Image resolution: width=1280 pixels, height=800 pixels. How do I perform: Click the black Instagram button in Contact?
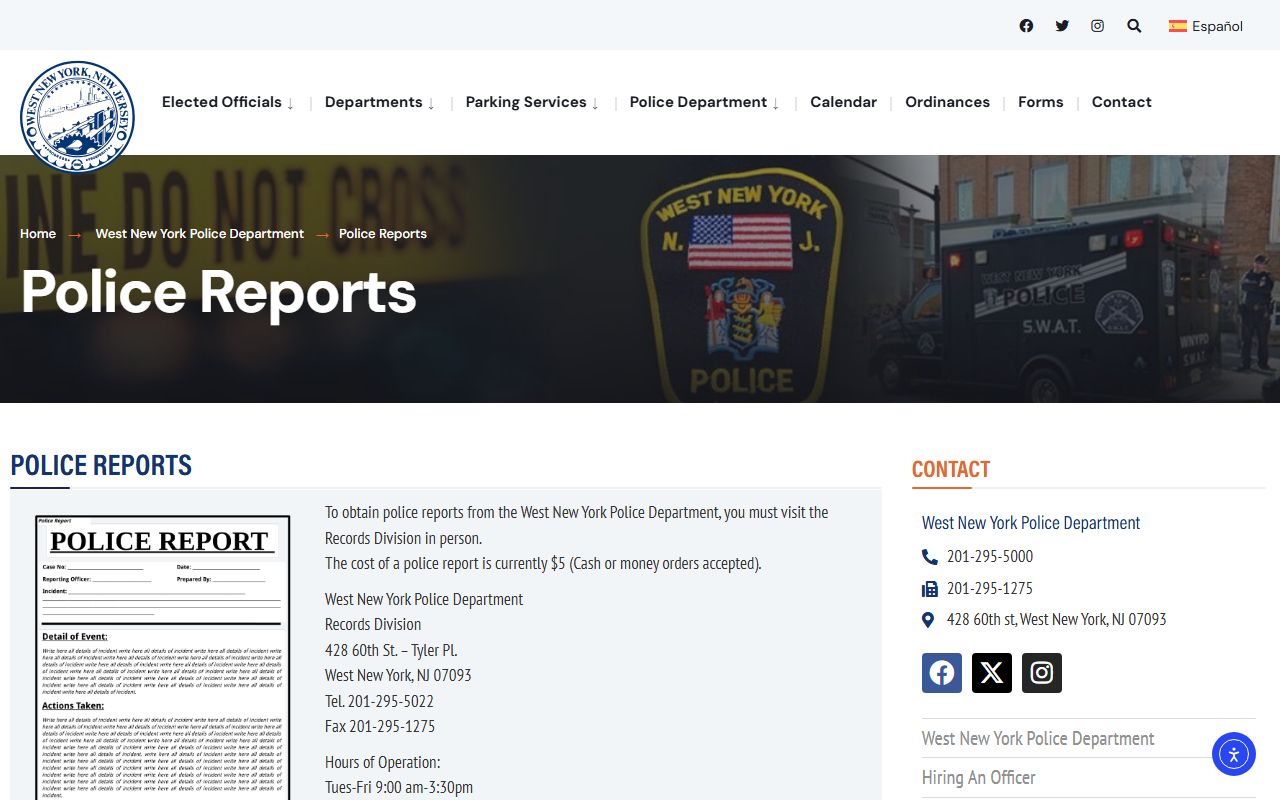tap(1042, 673)
